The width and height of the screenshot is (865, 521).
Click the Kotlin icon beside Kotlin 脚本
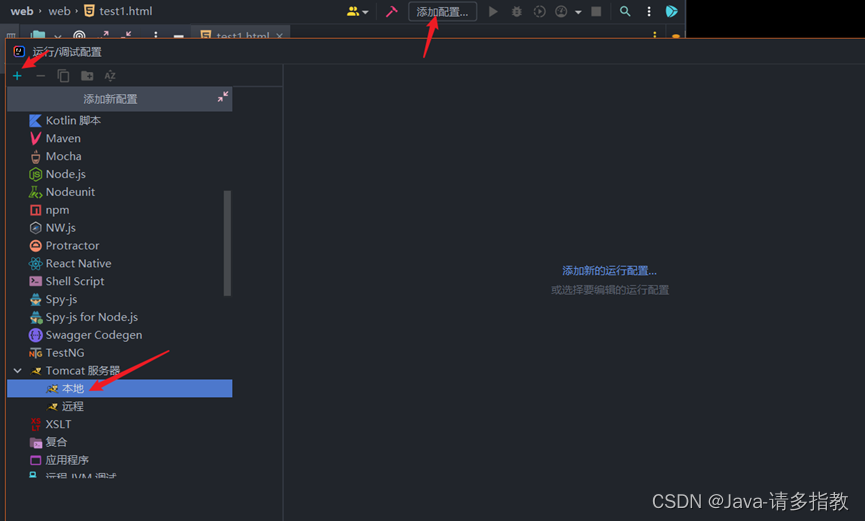(x=35, y=120)
